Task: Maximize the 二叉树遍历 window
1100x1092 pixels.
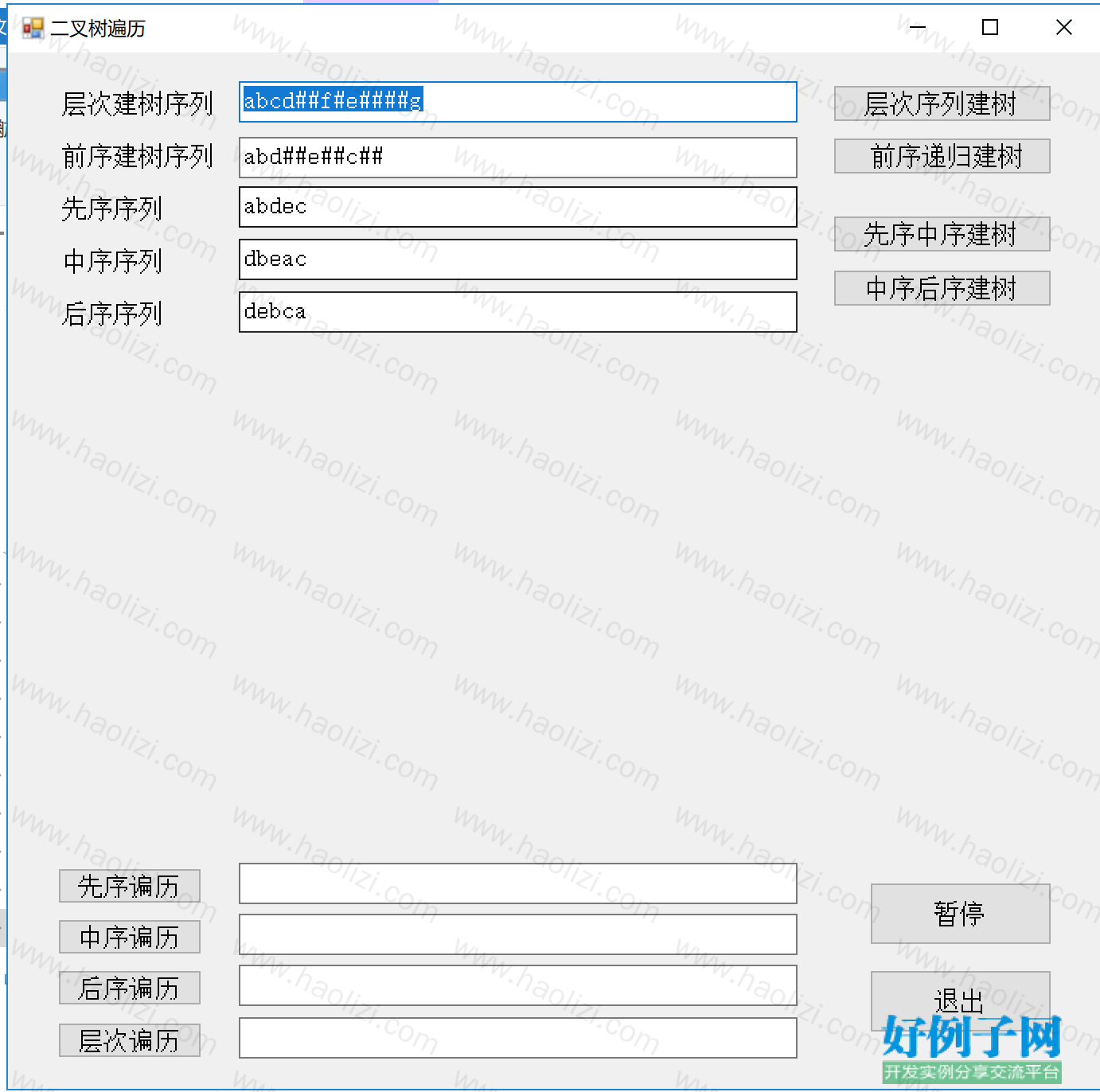Action: (x=990, y=28)
